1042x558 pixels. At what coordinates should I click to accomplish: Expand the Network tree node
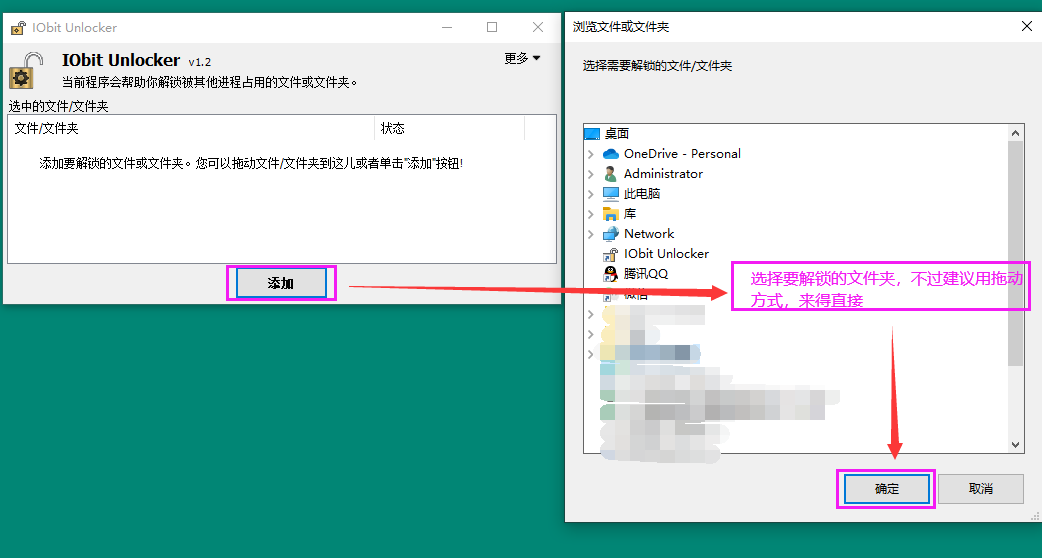pyautogui.click(x=591, y=234)
